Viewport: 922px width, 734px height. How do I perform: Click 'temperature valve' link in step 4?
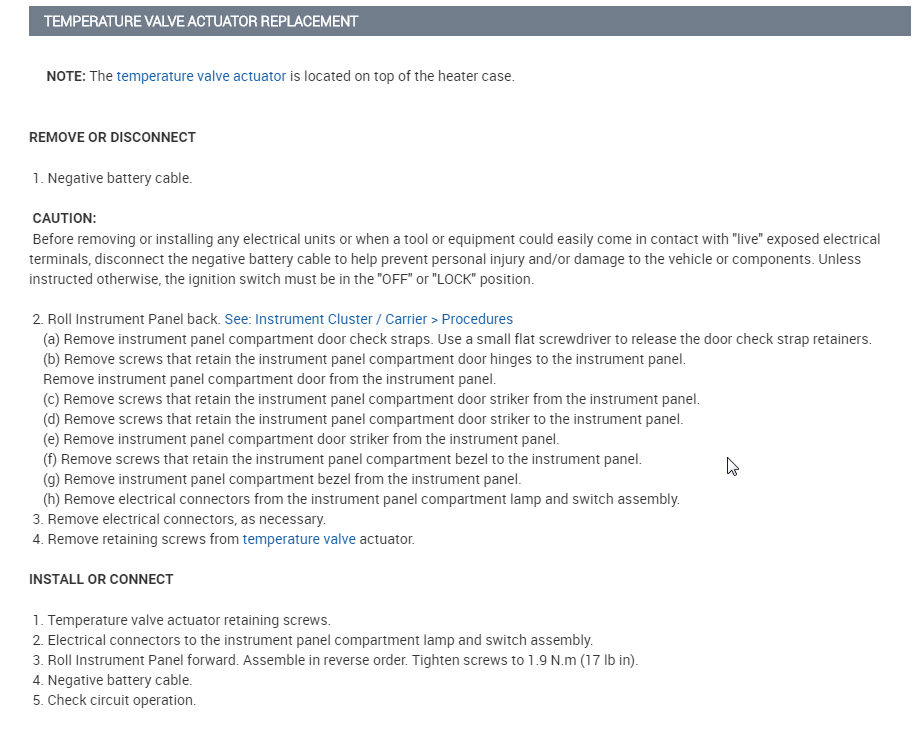(x=299, y=539)
